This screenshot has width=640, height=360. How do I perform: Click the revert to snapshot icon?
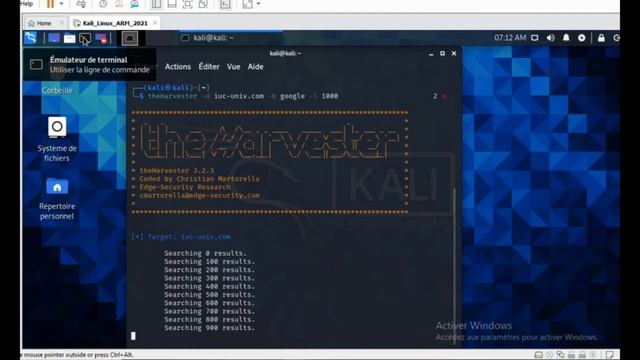pyautogui.click(x=119, y=4)
